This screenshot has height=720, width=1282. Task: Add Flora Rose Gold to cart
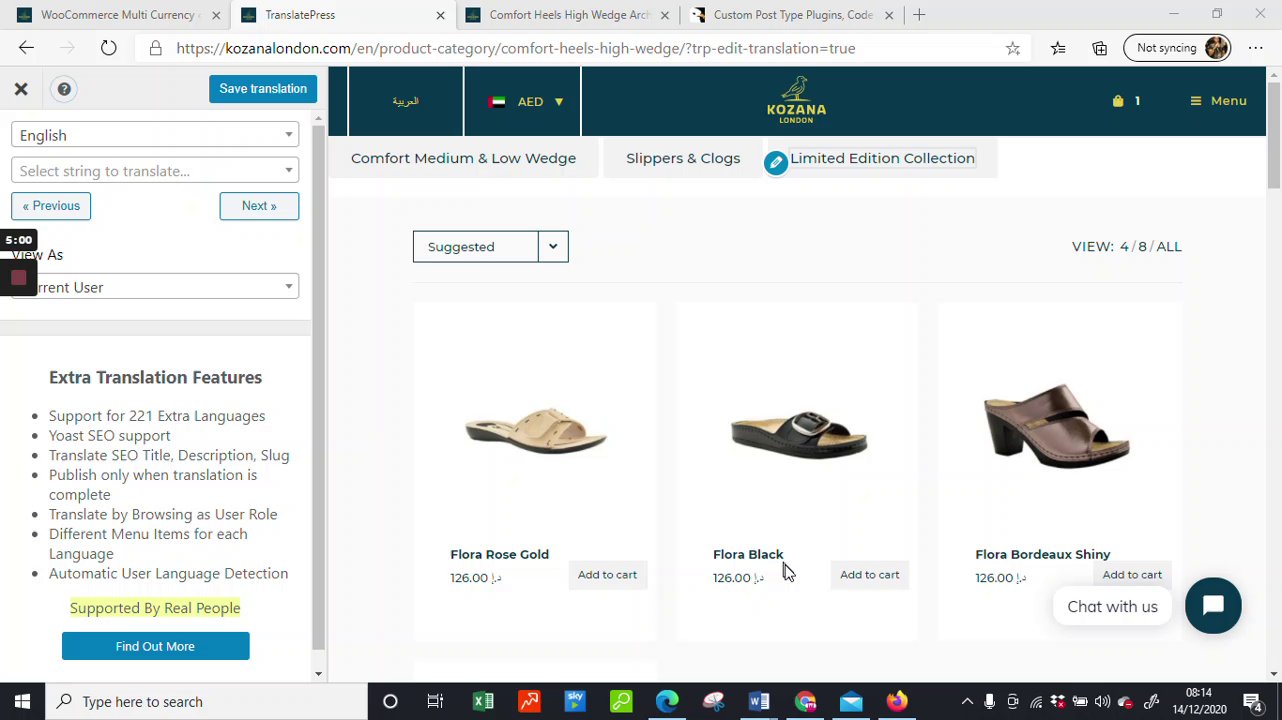tap(607, 575)
